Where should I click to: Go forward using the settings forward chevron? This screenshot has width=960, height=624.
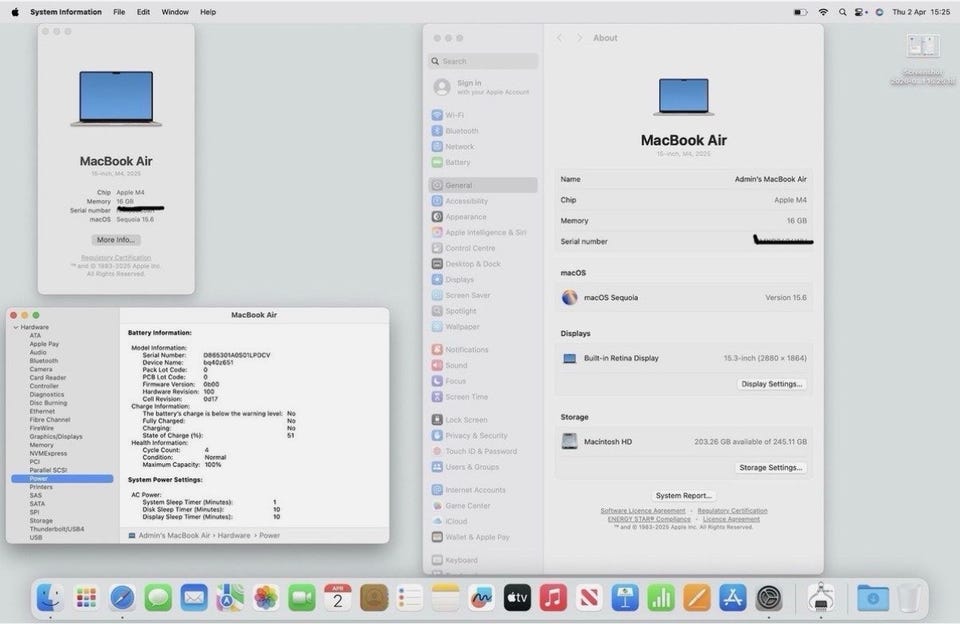click(x=579, y=38)
